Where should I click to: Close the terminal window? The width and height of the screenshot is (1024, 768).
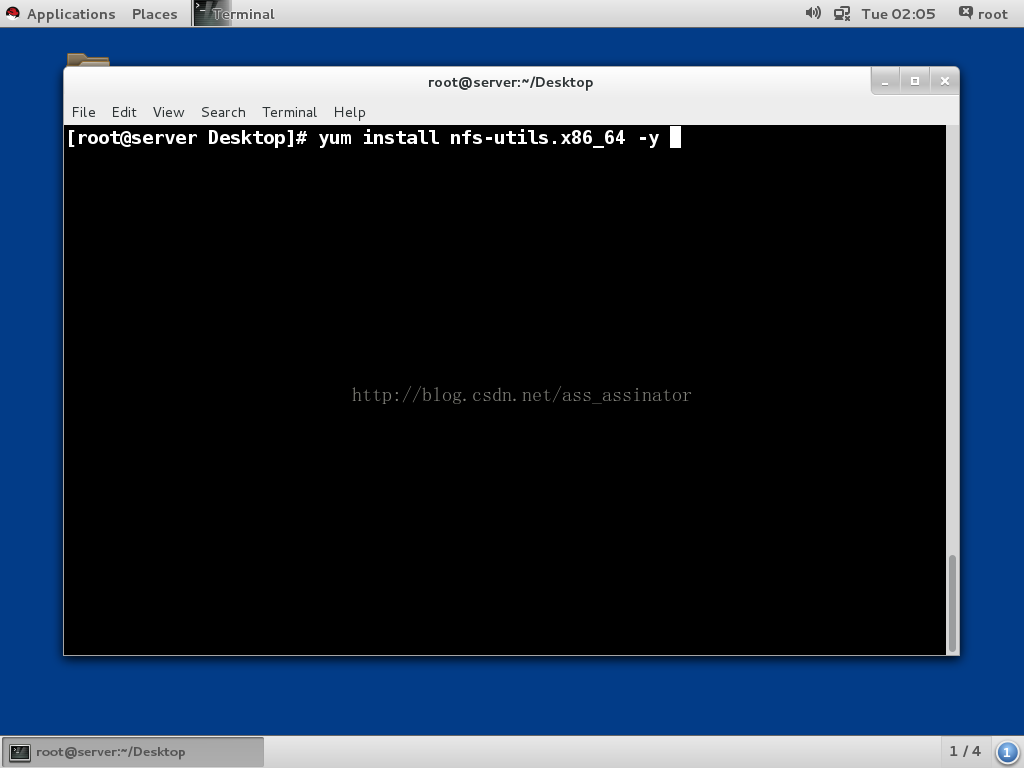(x=944, y=82)
